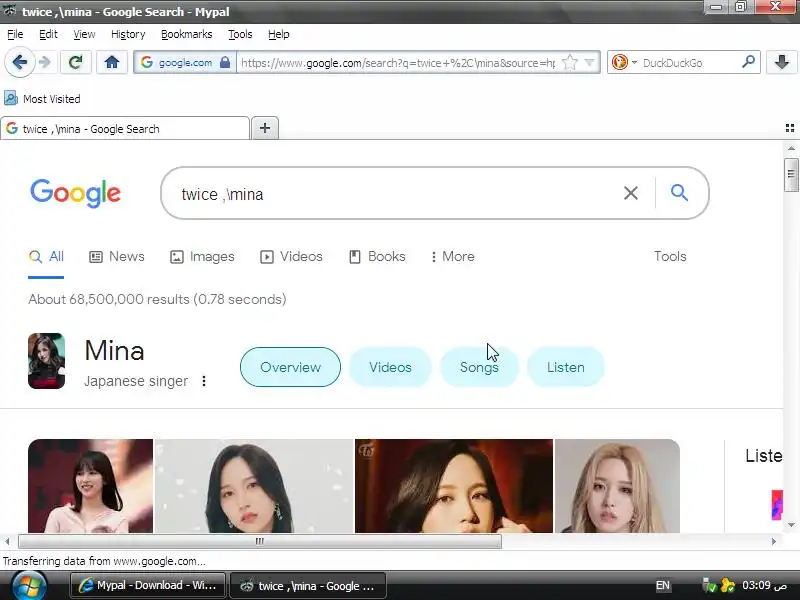This screenshot has width=800, height=600.
Task: Reload the page with the refresh icon
Action: pos(76,62)
